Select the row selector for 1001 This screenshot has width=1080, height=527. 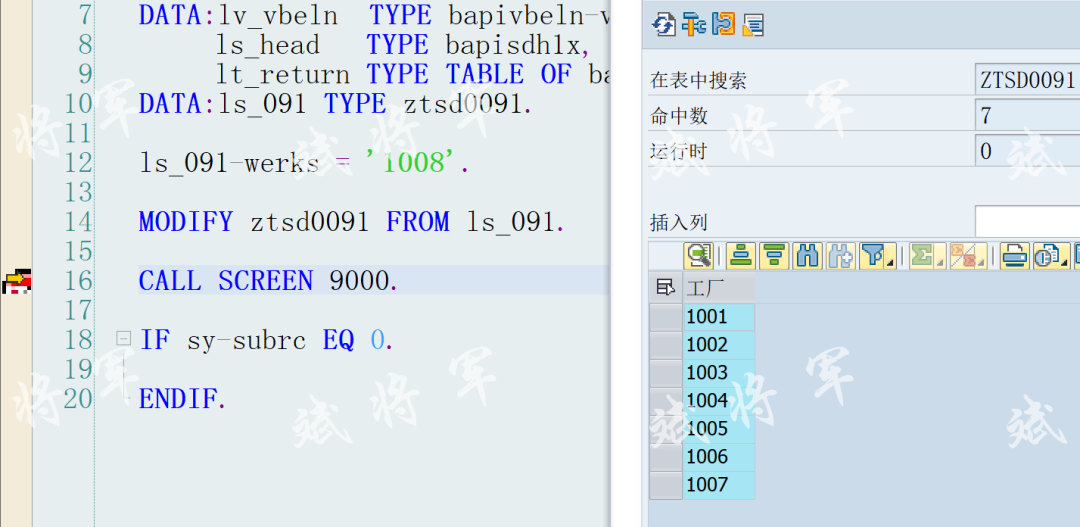coord(666,317)
